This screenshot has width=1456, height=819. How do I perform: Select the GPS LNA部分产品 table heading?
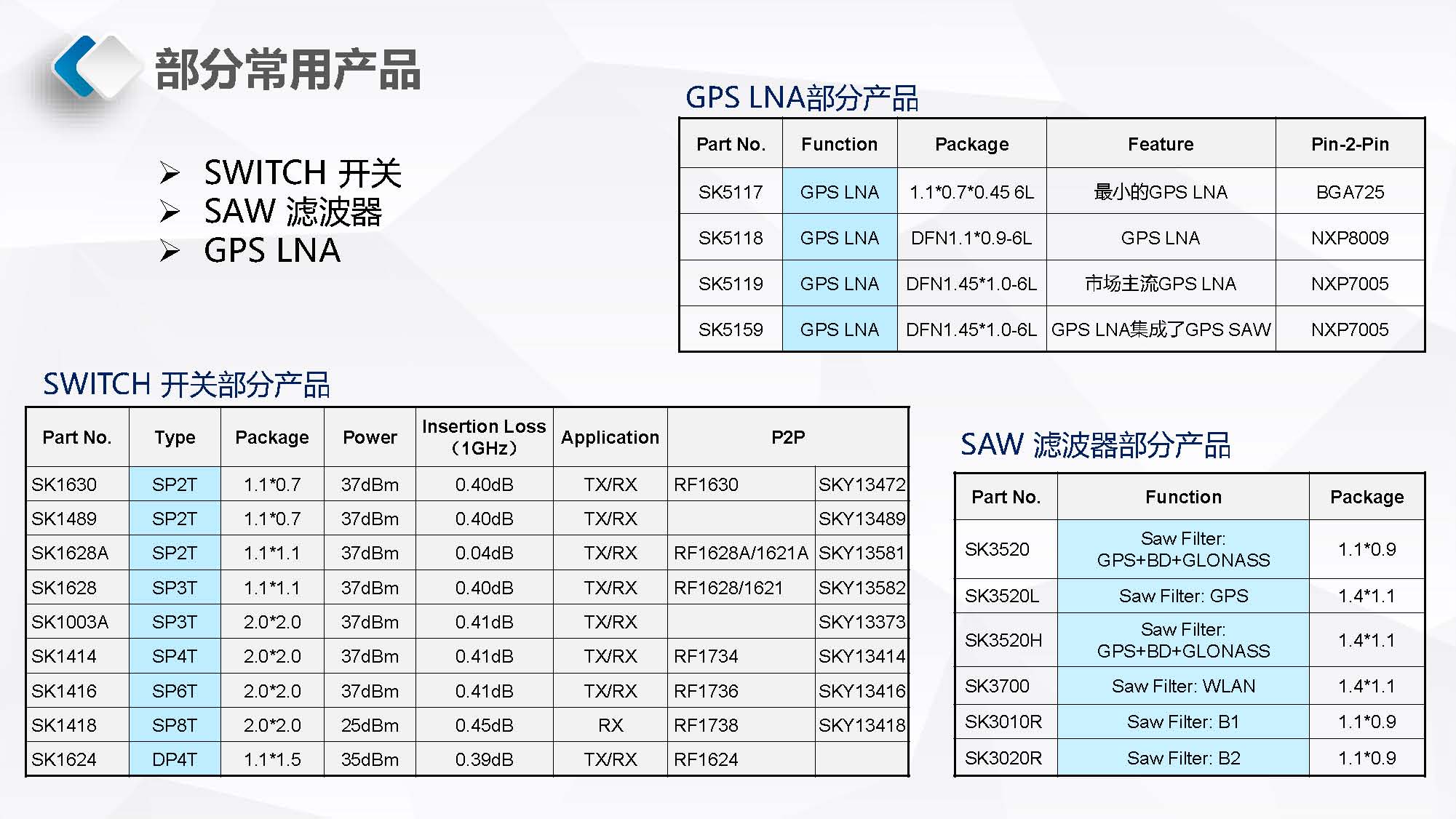[802, 97]
